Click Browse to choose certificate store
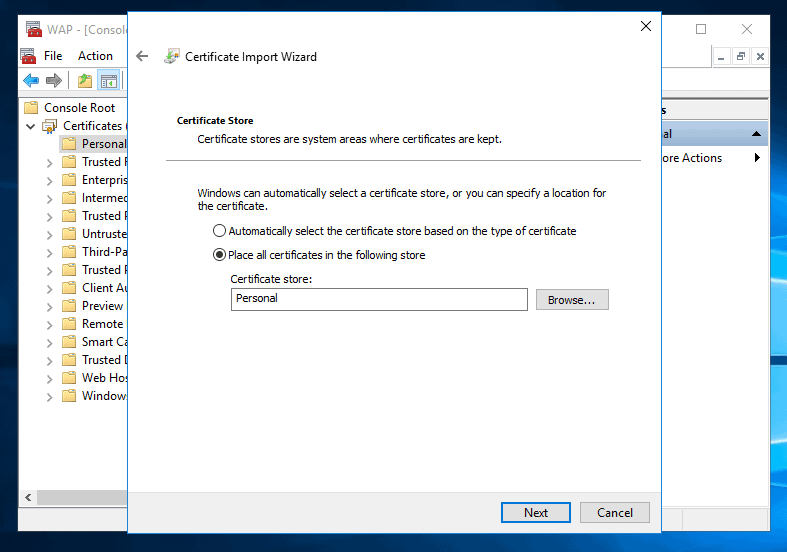787x552 pixels. (572, 300)
